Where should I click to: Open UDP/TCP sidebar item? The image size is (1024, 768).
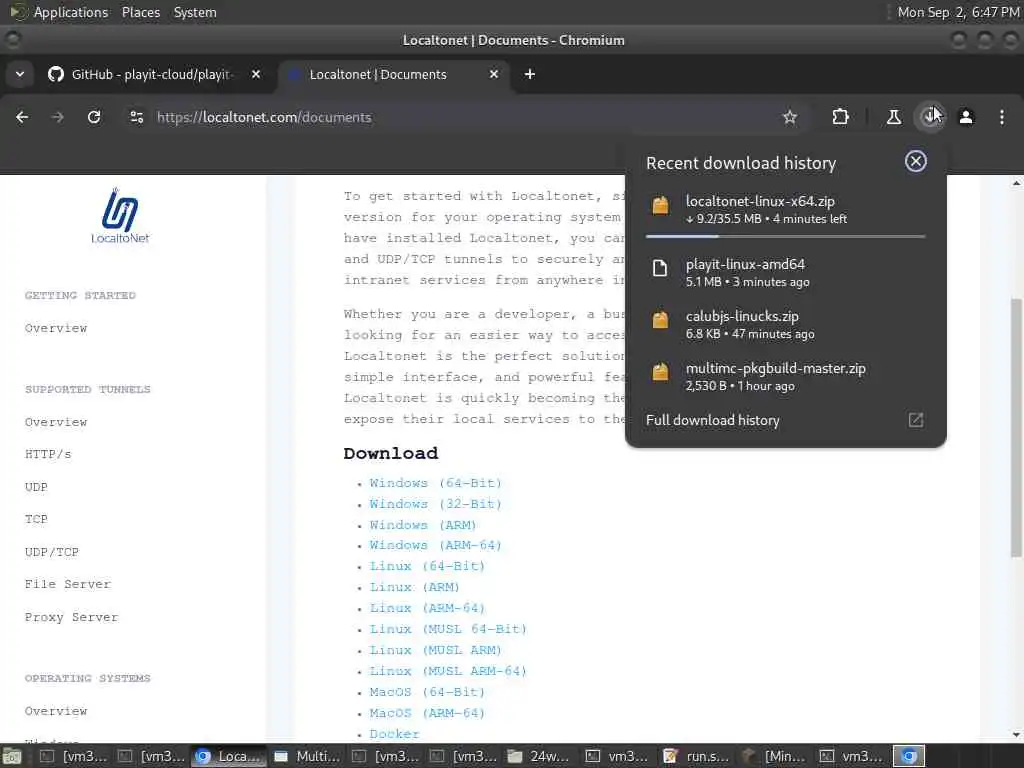[52, 552]
